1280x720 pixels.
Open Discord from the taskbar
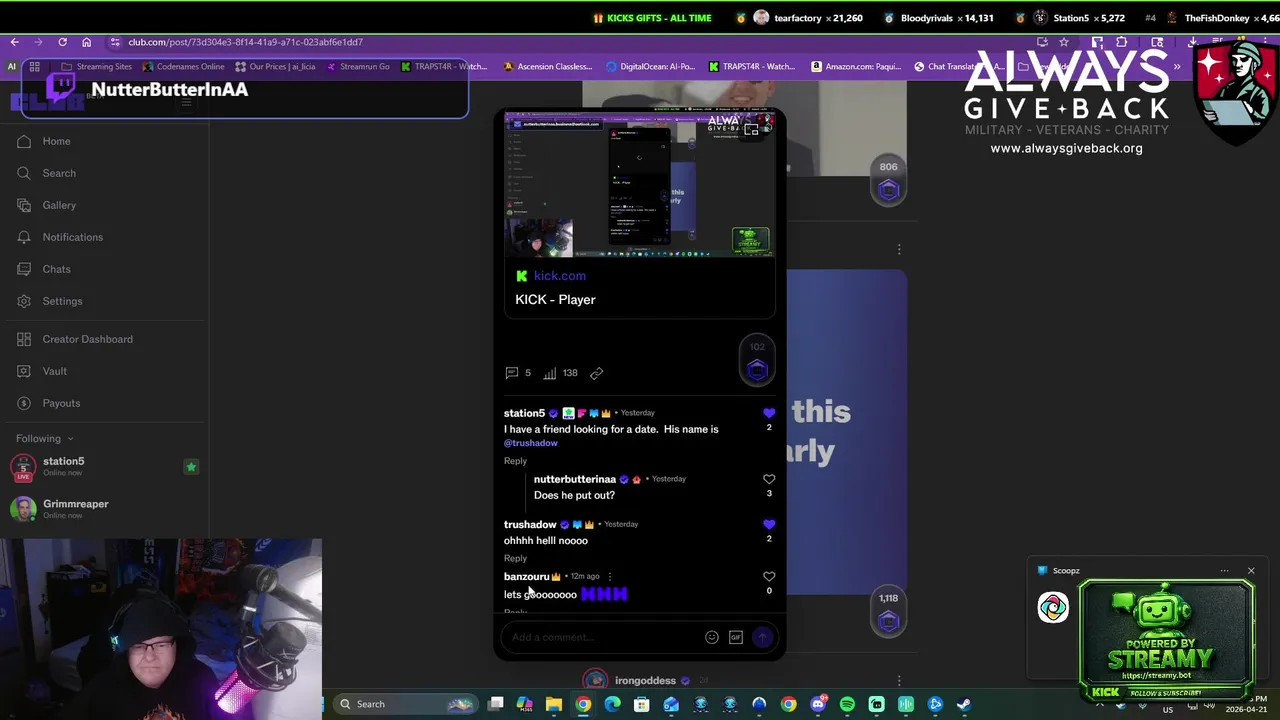point(818,704)
